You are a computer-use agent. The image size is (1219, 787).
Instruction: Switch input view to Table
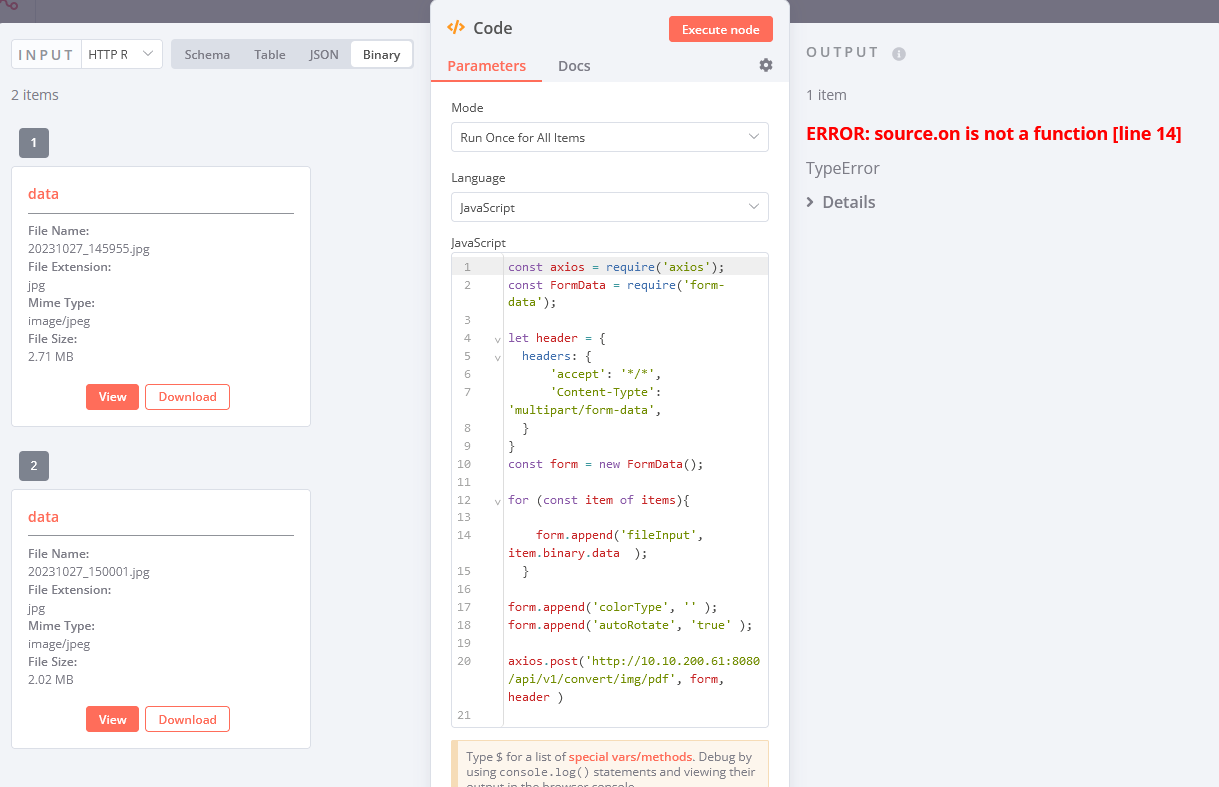coord(269,55)
